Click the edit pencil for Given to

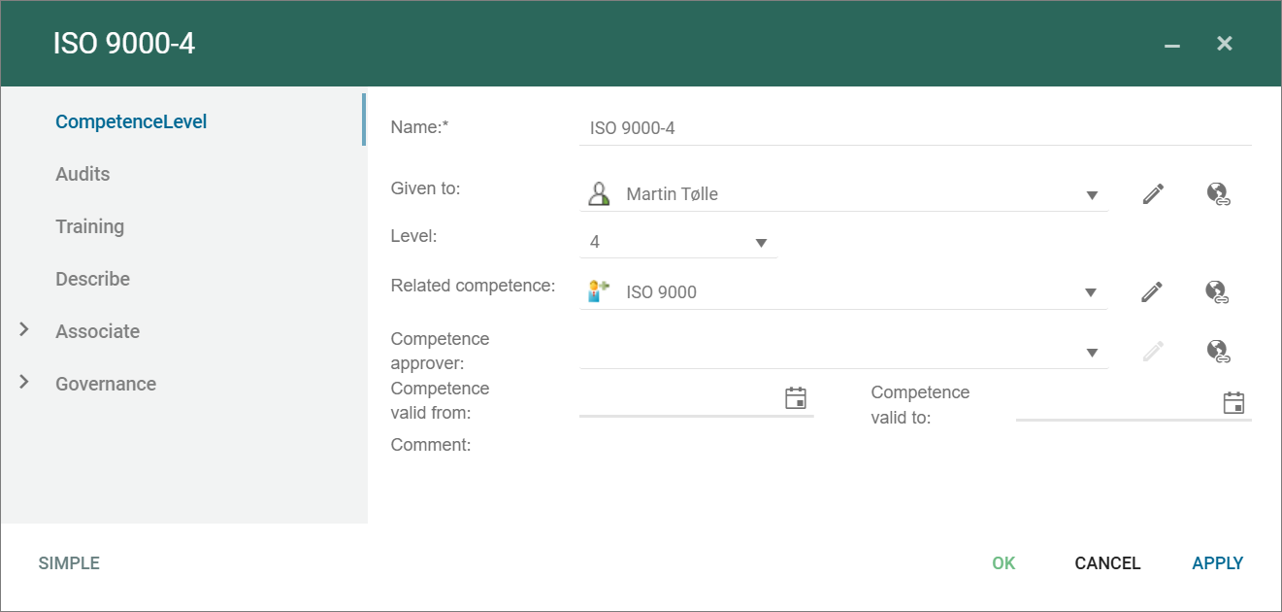1153,194
